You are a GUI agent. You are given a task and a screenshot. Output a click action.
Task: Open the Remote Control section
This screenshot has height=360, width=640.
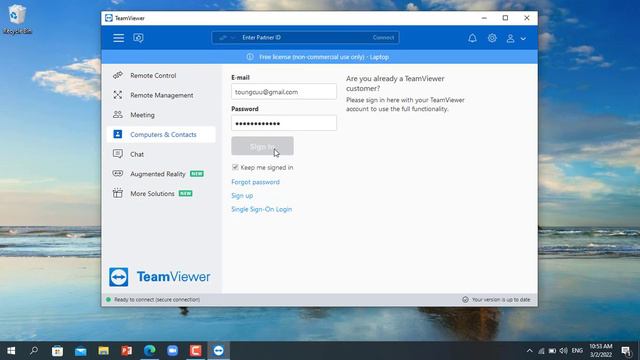click(161, 76)
